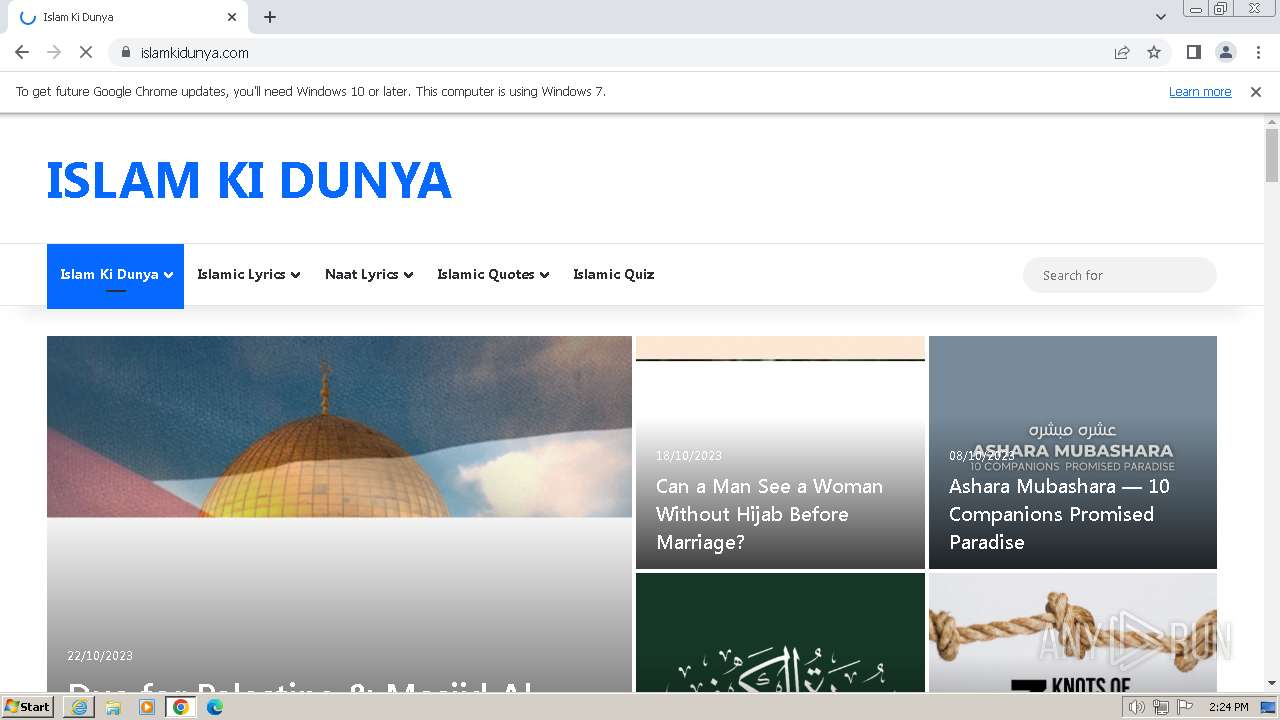The image size is (1280, 720).
Task: Expand the Islamic Quotes menu
Action: (x=493, y=274)
